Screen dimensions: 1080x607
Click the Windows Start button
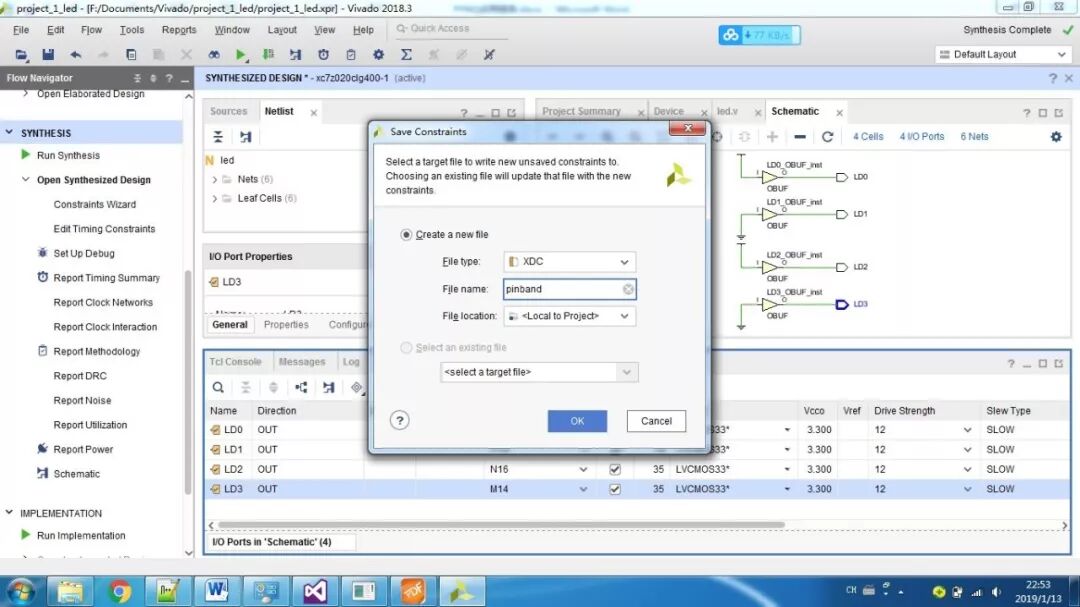click(21, 592)
